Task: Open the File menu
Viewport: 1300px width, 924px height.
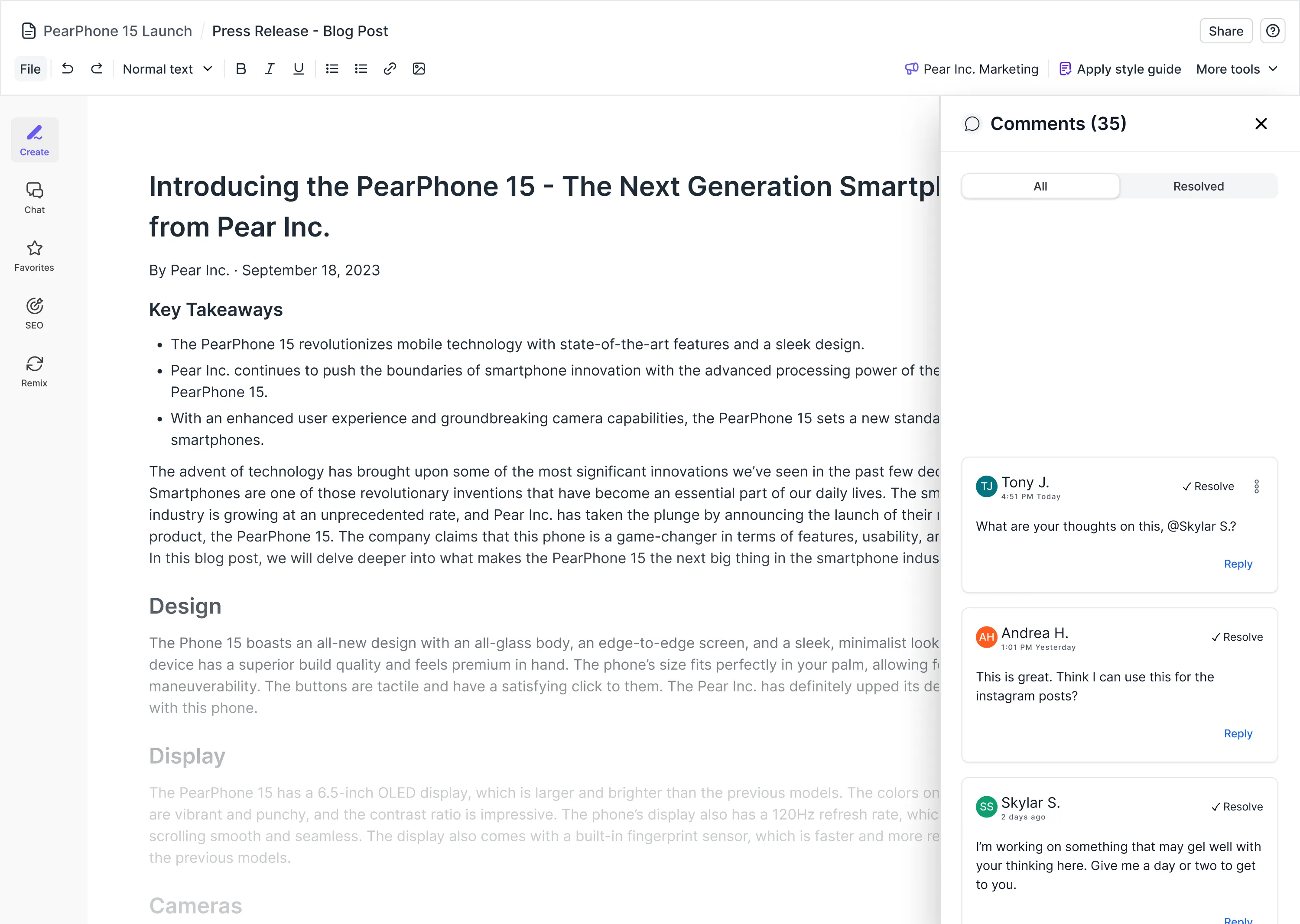Action: [x=30, y=68]
